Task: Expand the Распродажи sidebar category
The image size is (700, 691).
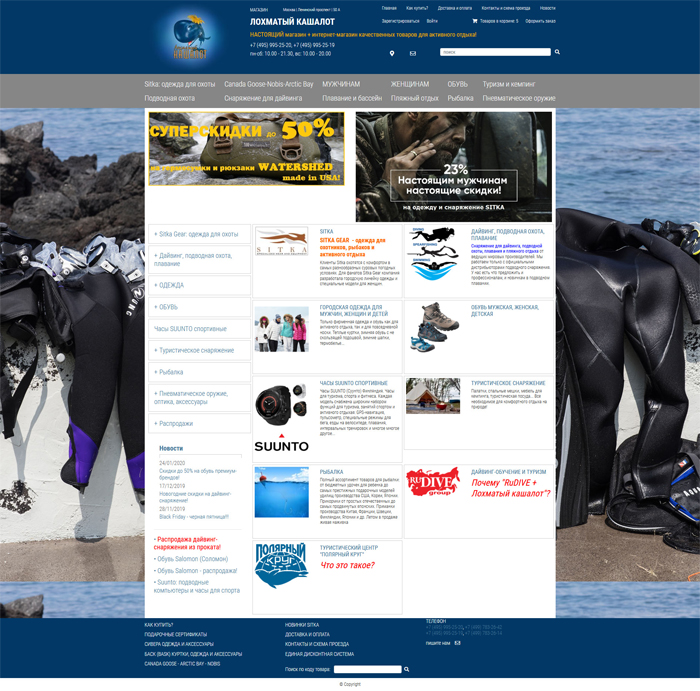Action: click(199, 424)
